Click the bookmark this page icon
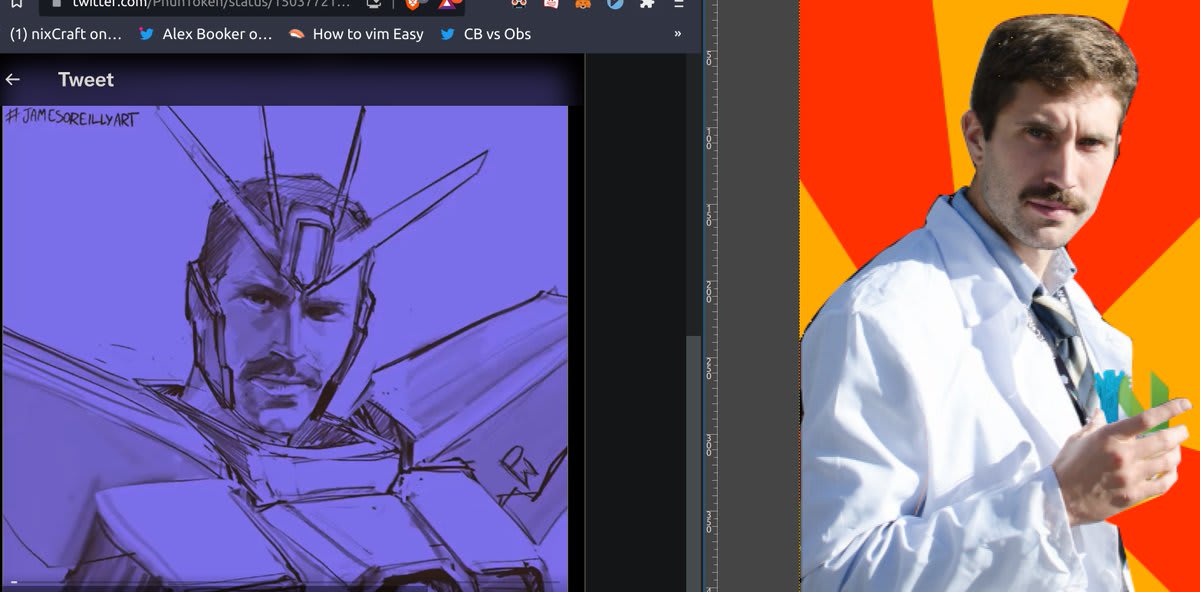 (x=16, y=3)
